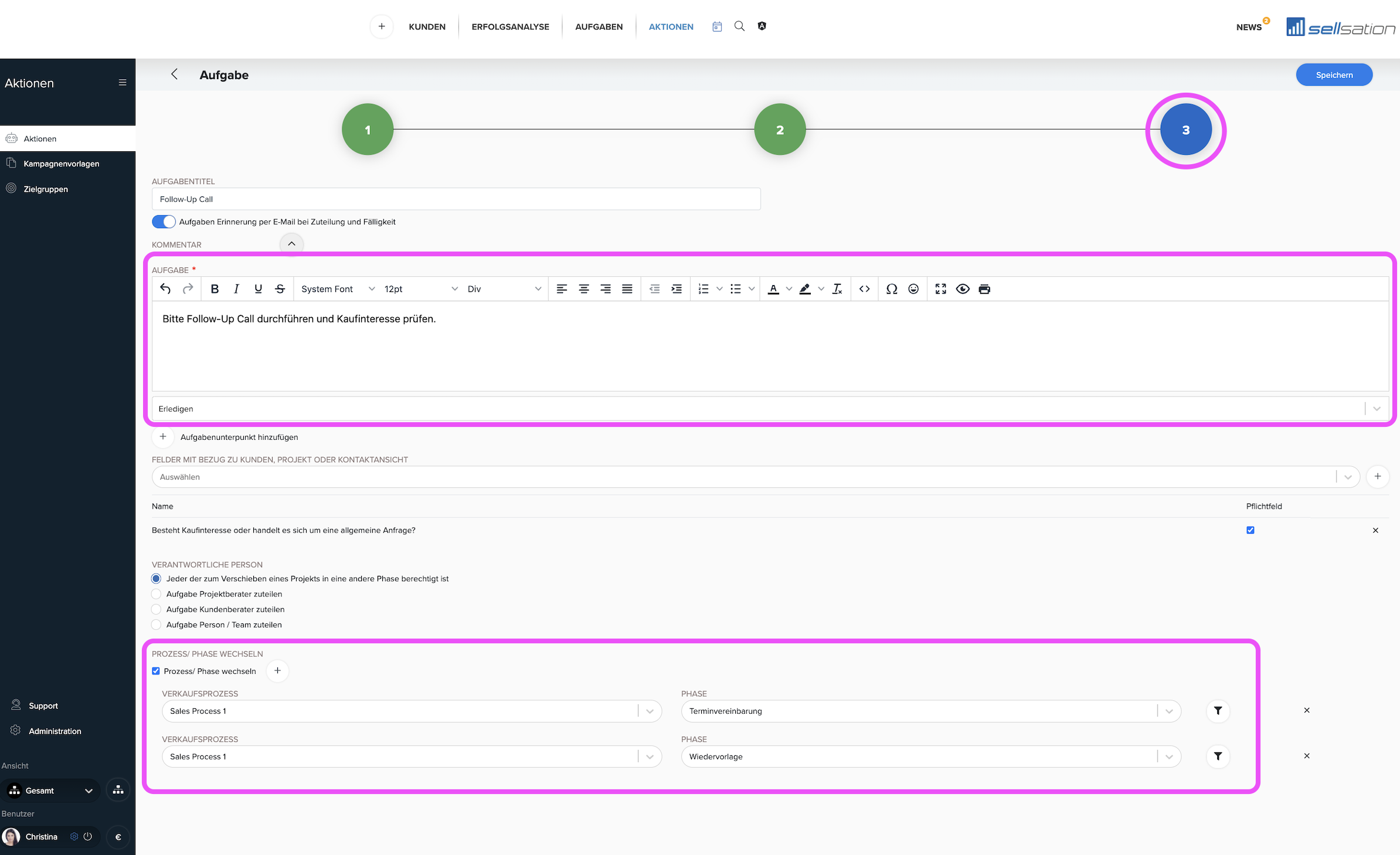Open Administration in the sidebar

55,731
